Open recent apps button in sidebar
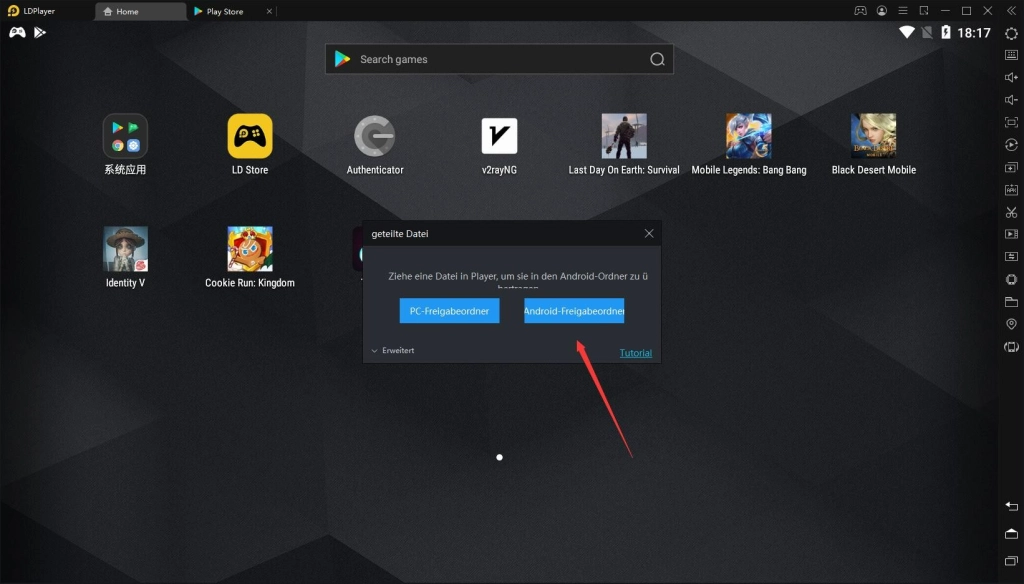This screenshot has width=1024, height=584. click(x=1011, y=560)
